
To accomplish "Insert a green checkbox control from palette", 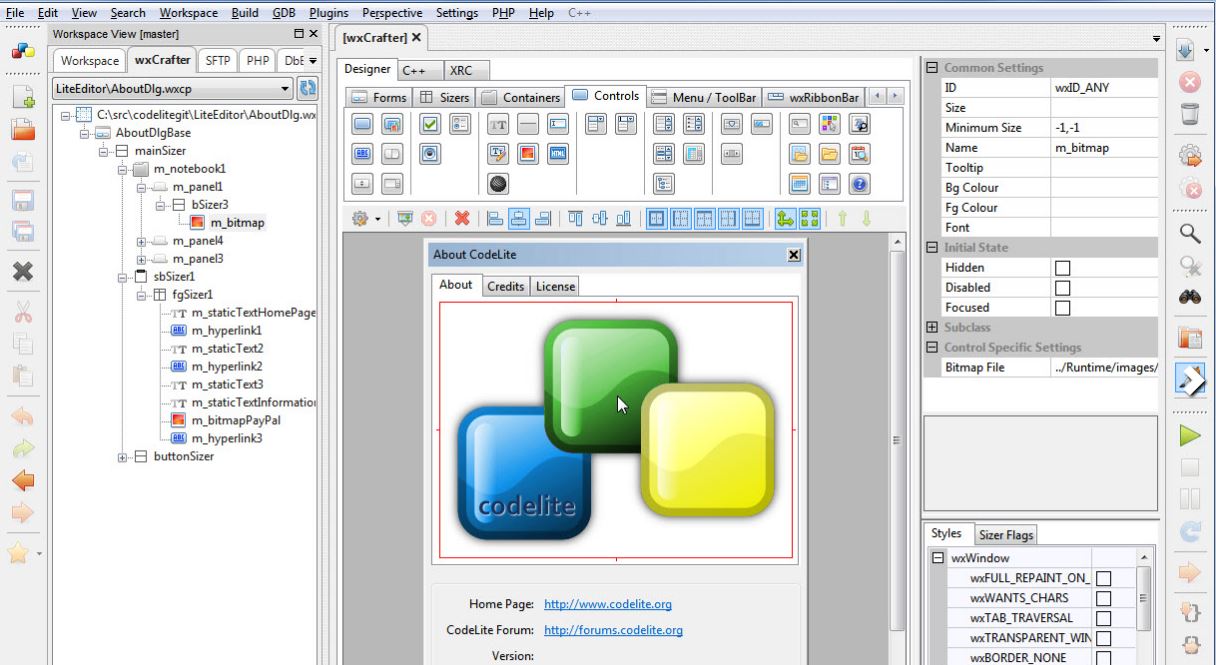I will point(430,125).
